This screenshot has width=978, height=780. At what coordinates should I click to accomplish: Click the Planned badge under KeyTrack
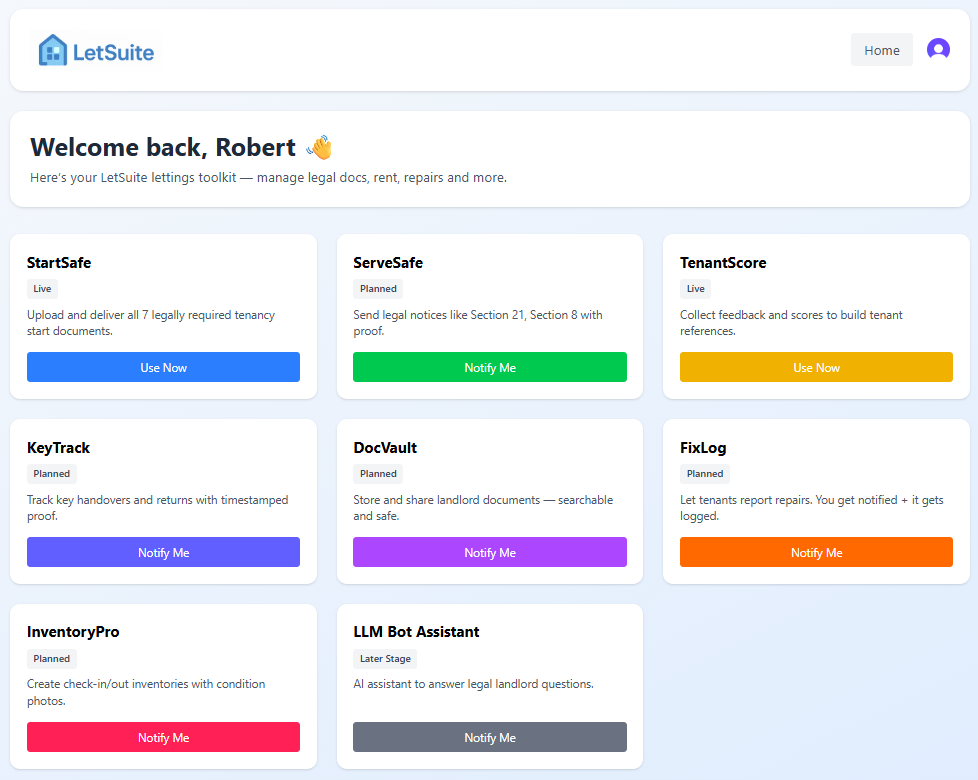tap(52, 474)
